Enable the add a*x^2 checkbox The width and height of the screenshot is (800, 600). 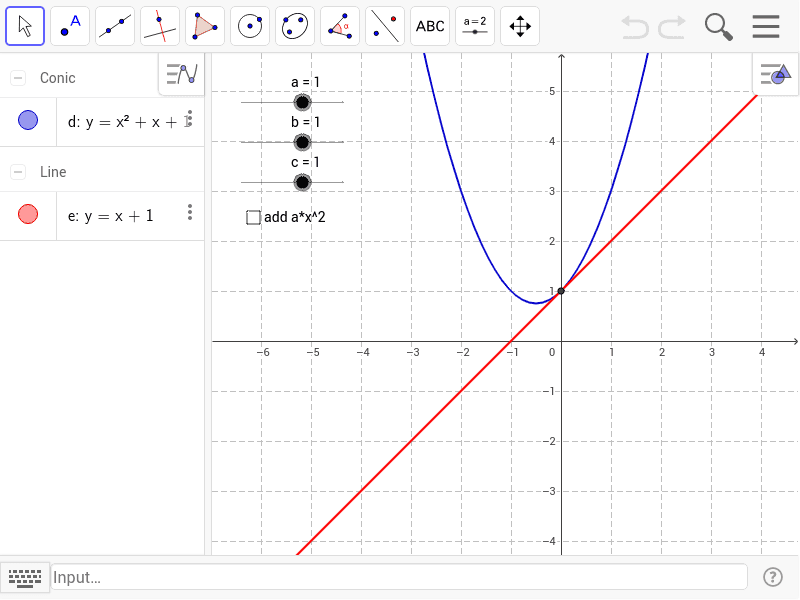click(253, 217)
